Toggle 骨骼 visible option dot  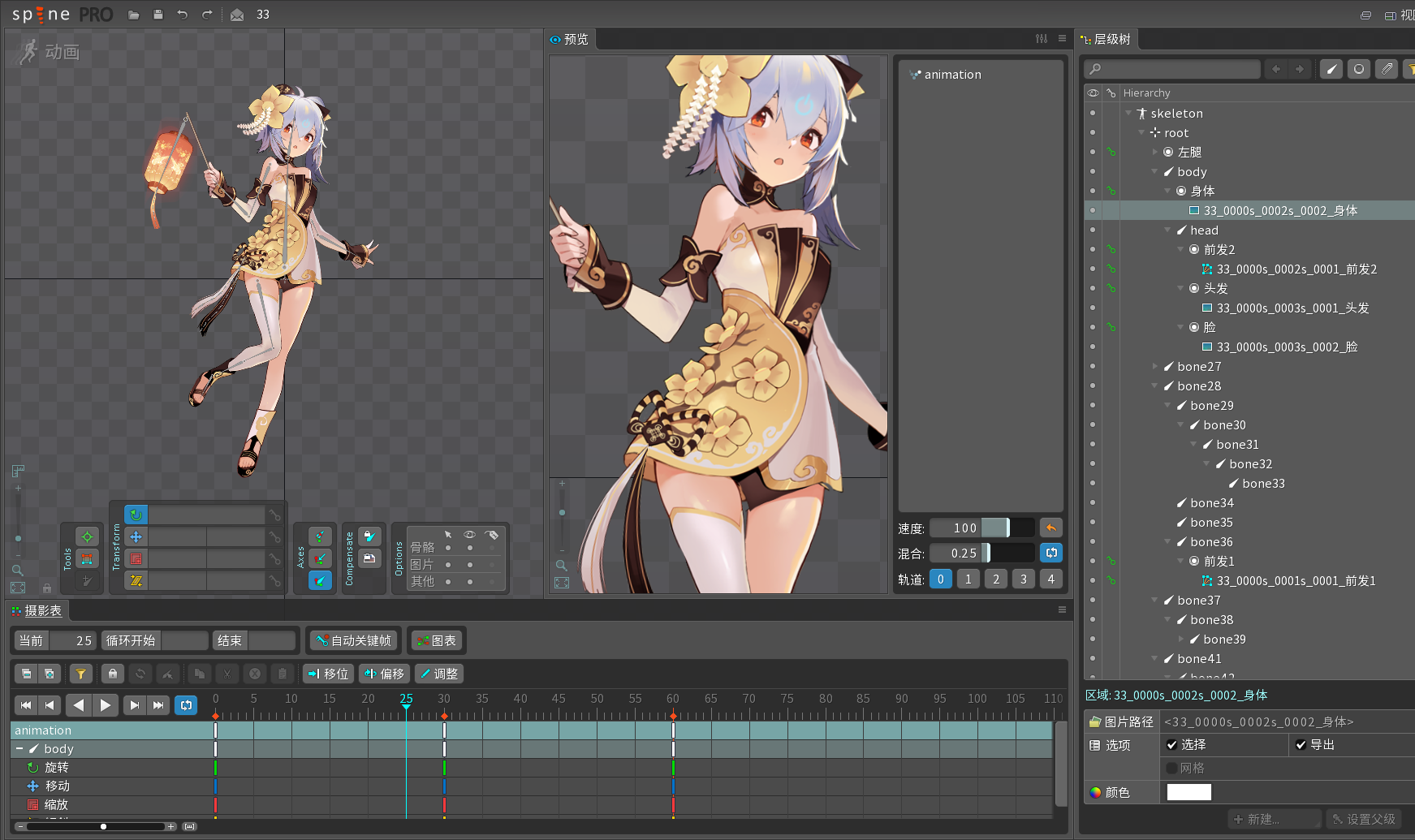point(470,548)
